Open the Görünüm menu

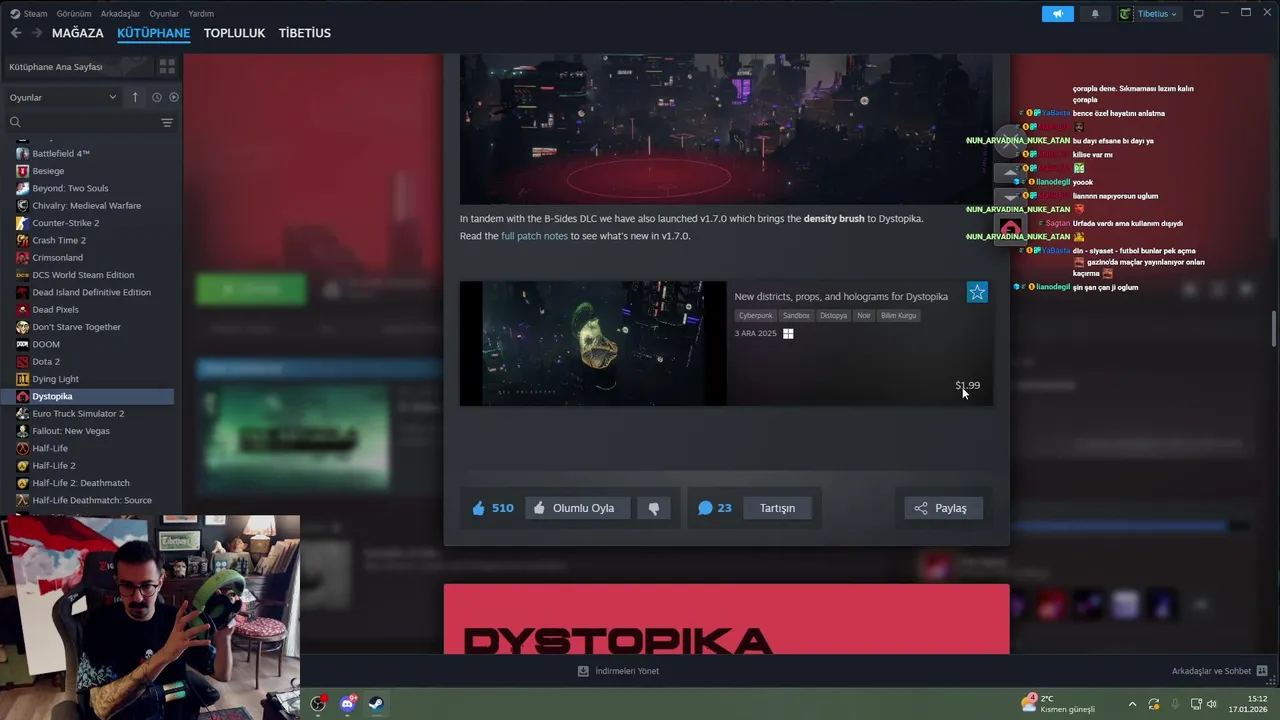coord(74,14)
